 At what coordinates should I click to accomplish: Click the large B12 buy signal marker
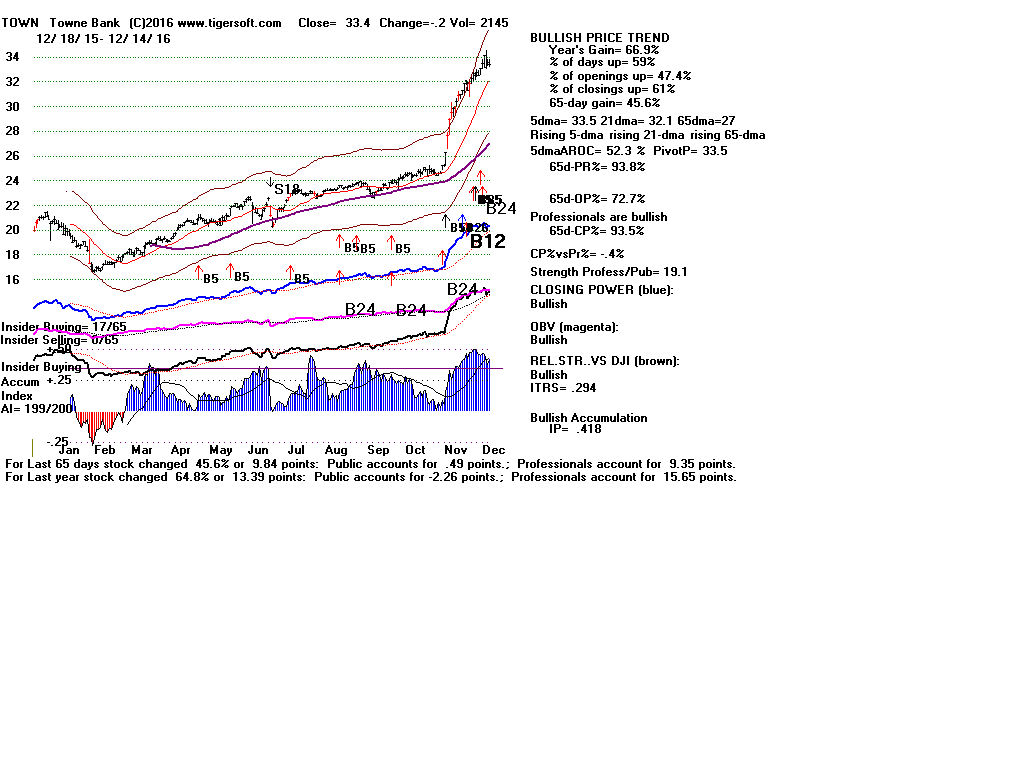coord(488,241)
